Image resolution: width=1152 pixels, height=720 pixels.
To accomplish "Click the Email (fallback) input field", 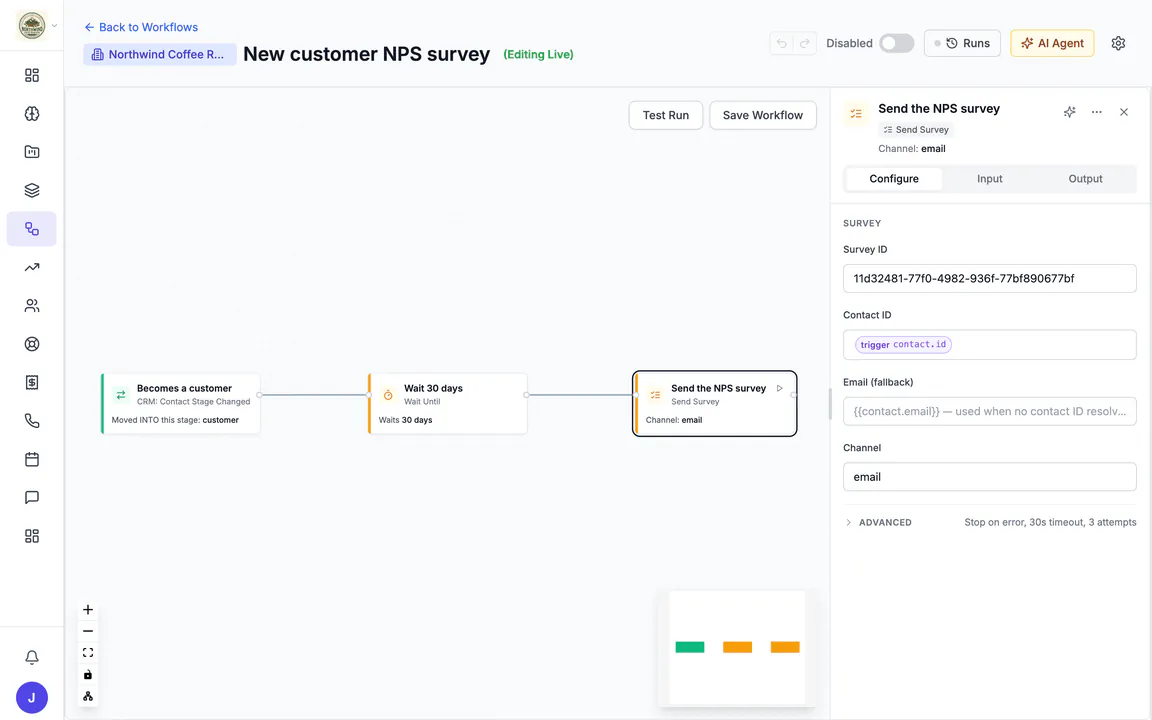I will (x=990, y=411).
